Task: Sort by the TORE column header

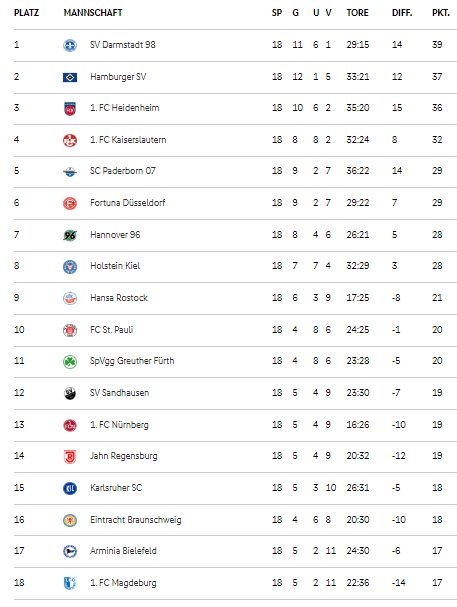Action: (357, 13)
